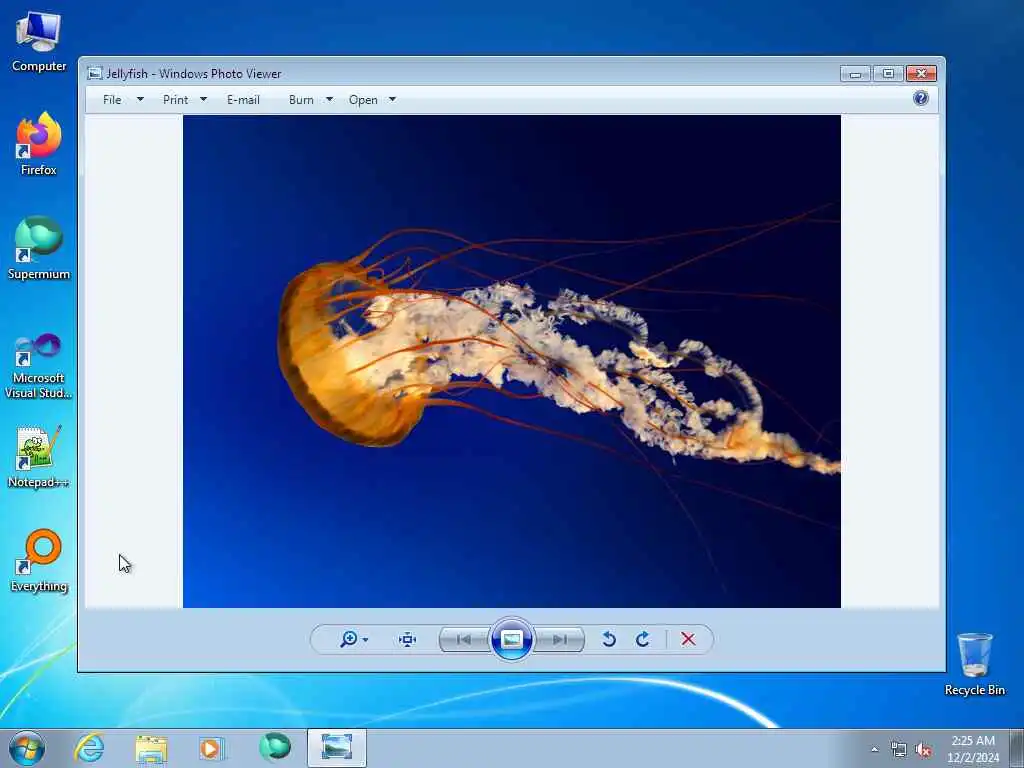Select the Recycle Bin icon
1024x768 pixels.
pyautogui.click(x=974, y=664)
